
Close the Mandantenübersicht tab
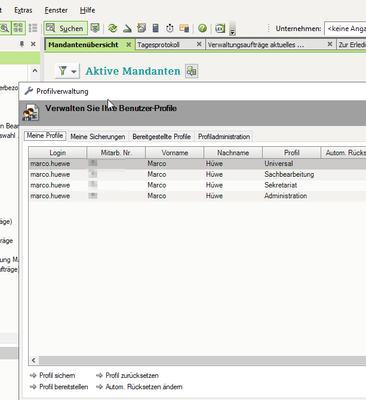click(x=128, y=44)
